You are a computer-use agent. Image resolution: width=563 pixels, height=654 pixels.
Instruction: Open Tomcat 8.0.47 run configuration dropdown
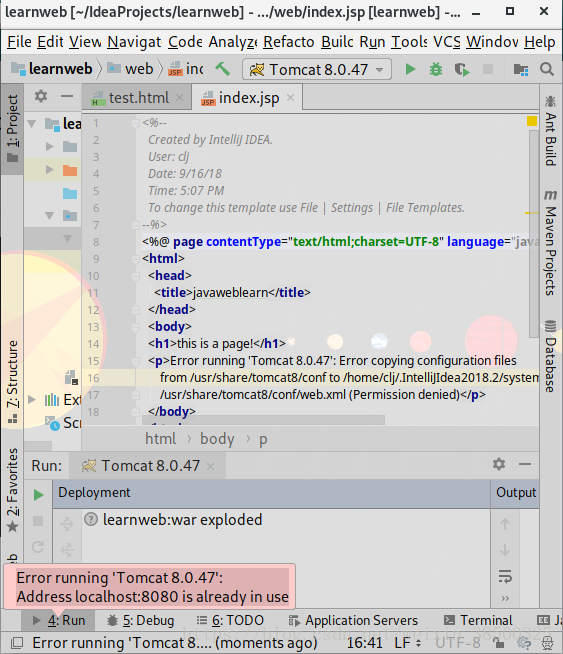[317, 69]
